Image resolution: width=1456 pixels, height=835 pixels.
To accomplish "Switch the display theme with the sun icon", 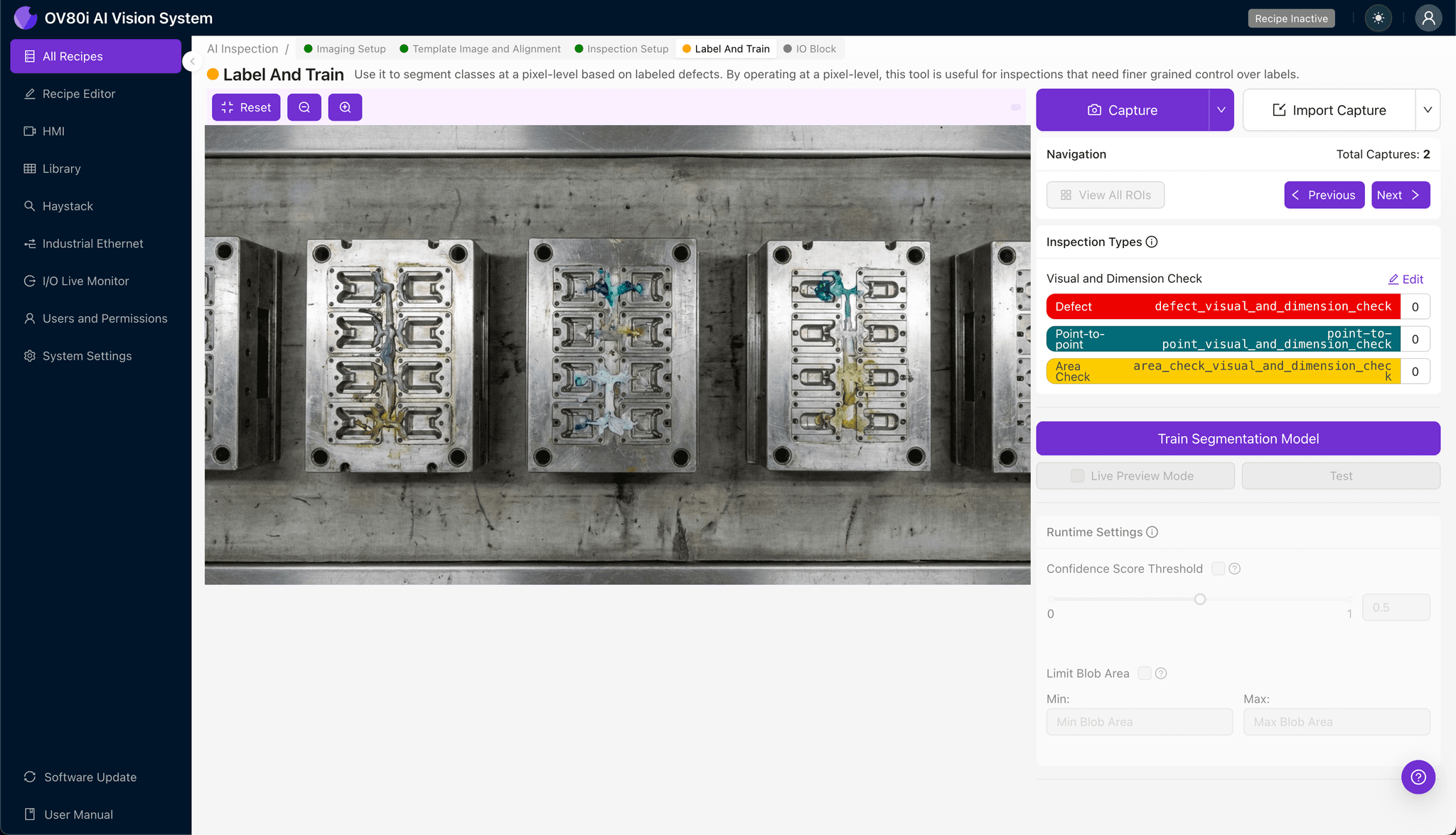I will click(x=1379, y=18).
